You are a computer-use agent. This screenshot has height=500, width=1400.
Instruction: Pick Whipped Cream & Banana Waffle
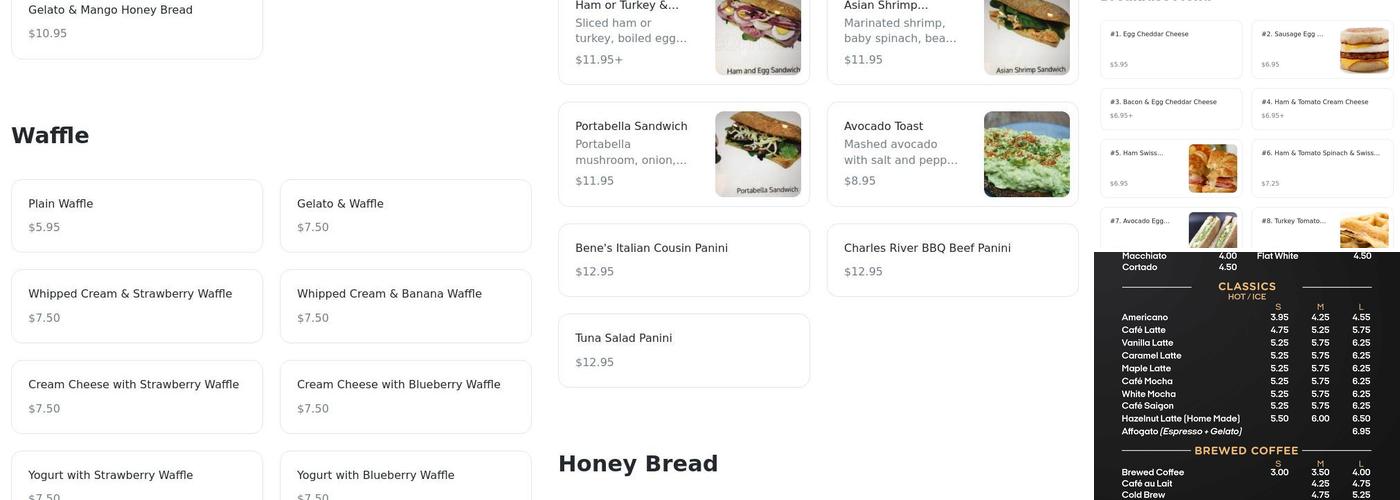click(x=405, y=305)
